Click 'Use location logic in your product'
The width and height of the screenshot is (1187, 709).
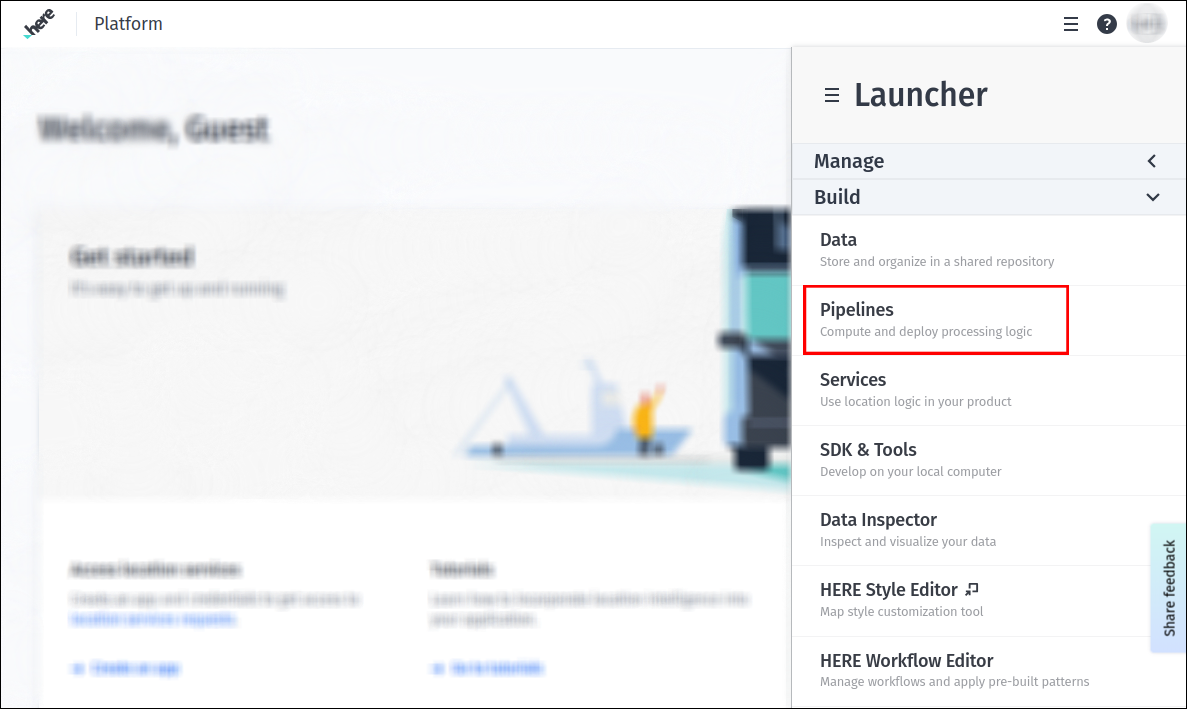point(915,402)
